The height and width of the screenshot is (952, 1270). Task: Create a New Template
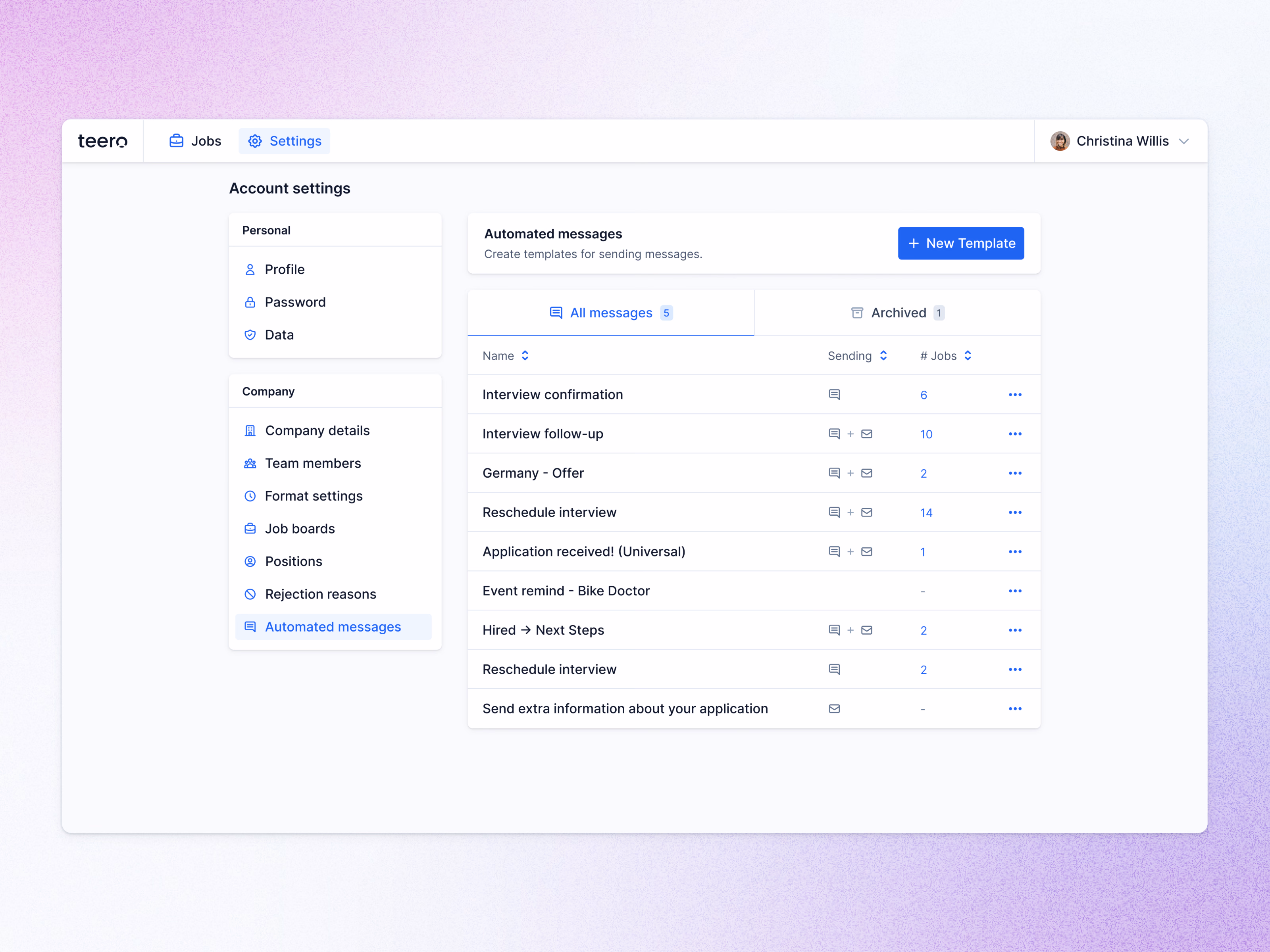(x=960, y=243)
